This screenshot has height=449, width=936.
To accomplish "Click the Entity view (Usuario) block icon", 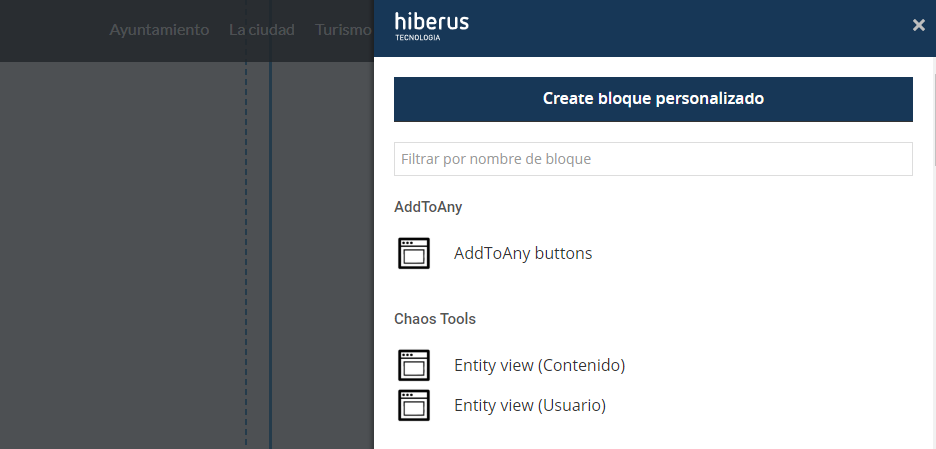I will (413, 405).
